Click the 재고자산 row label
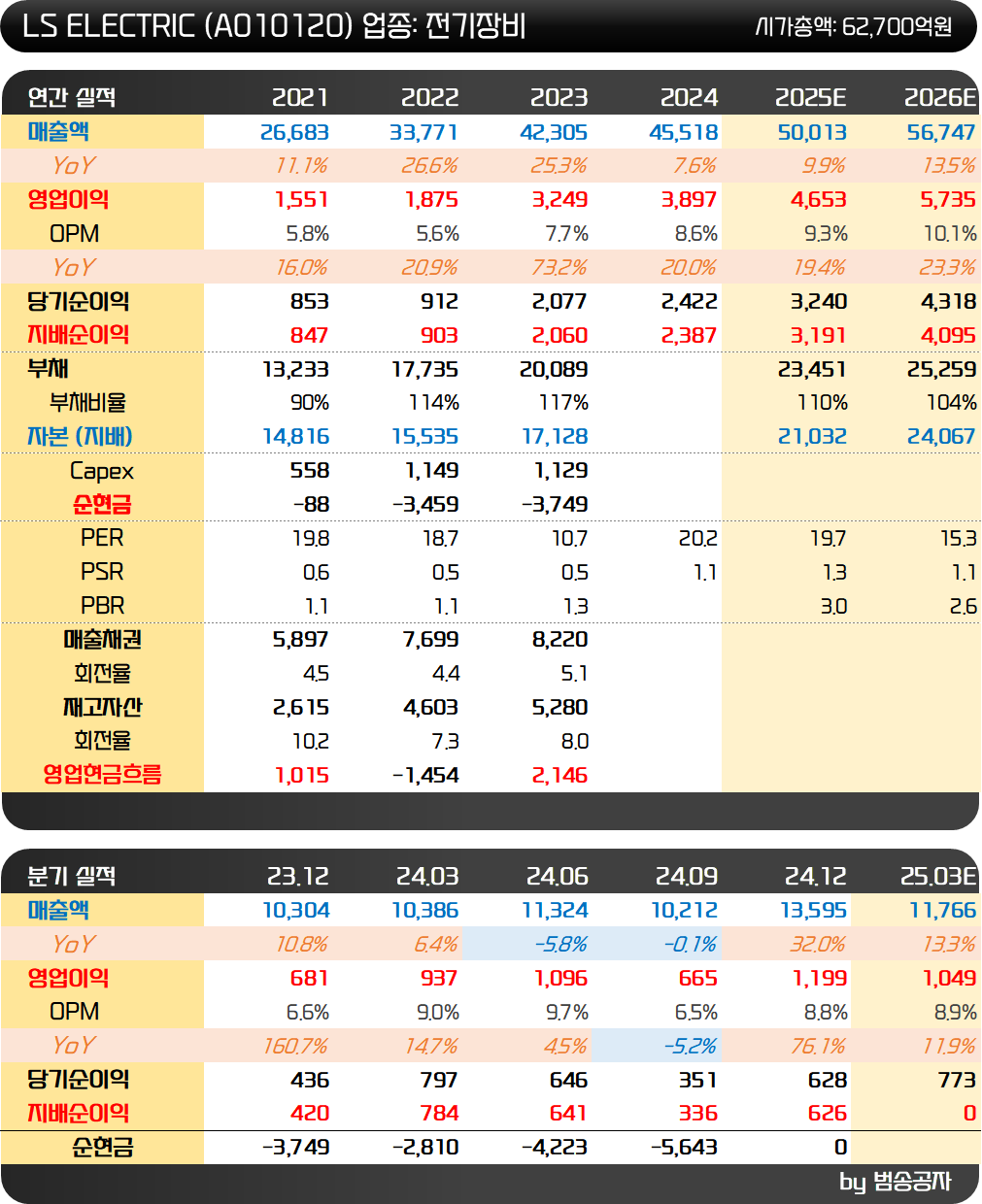 102,708
